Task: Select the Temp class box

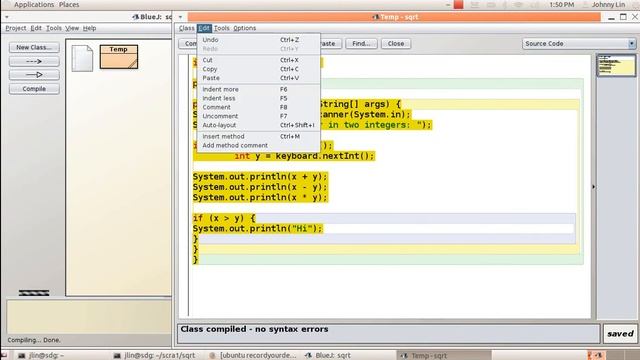Action: 119,57
